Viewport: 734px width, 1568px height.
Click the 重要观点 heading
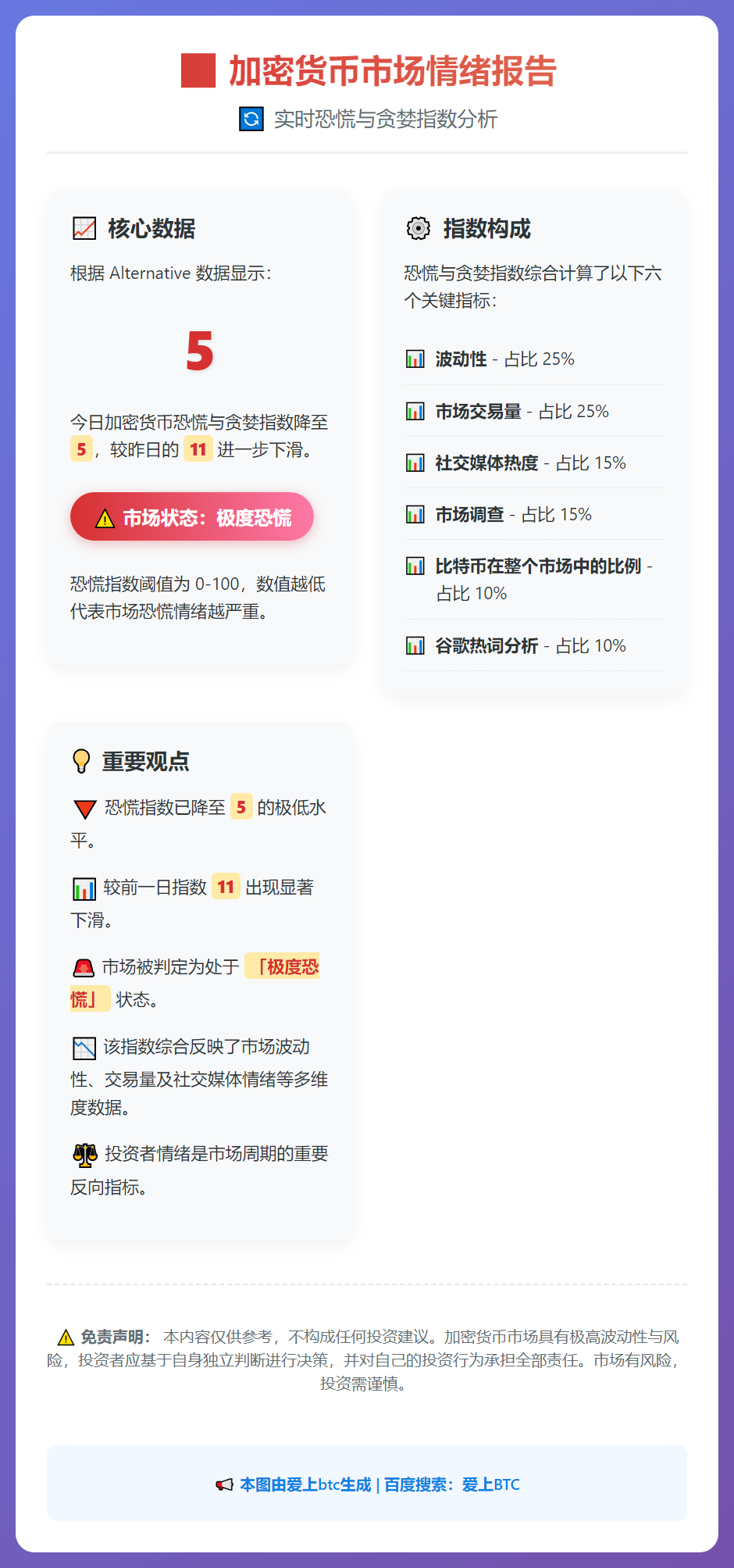click(146, 761)
